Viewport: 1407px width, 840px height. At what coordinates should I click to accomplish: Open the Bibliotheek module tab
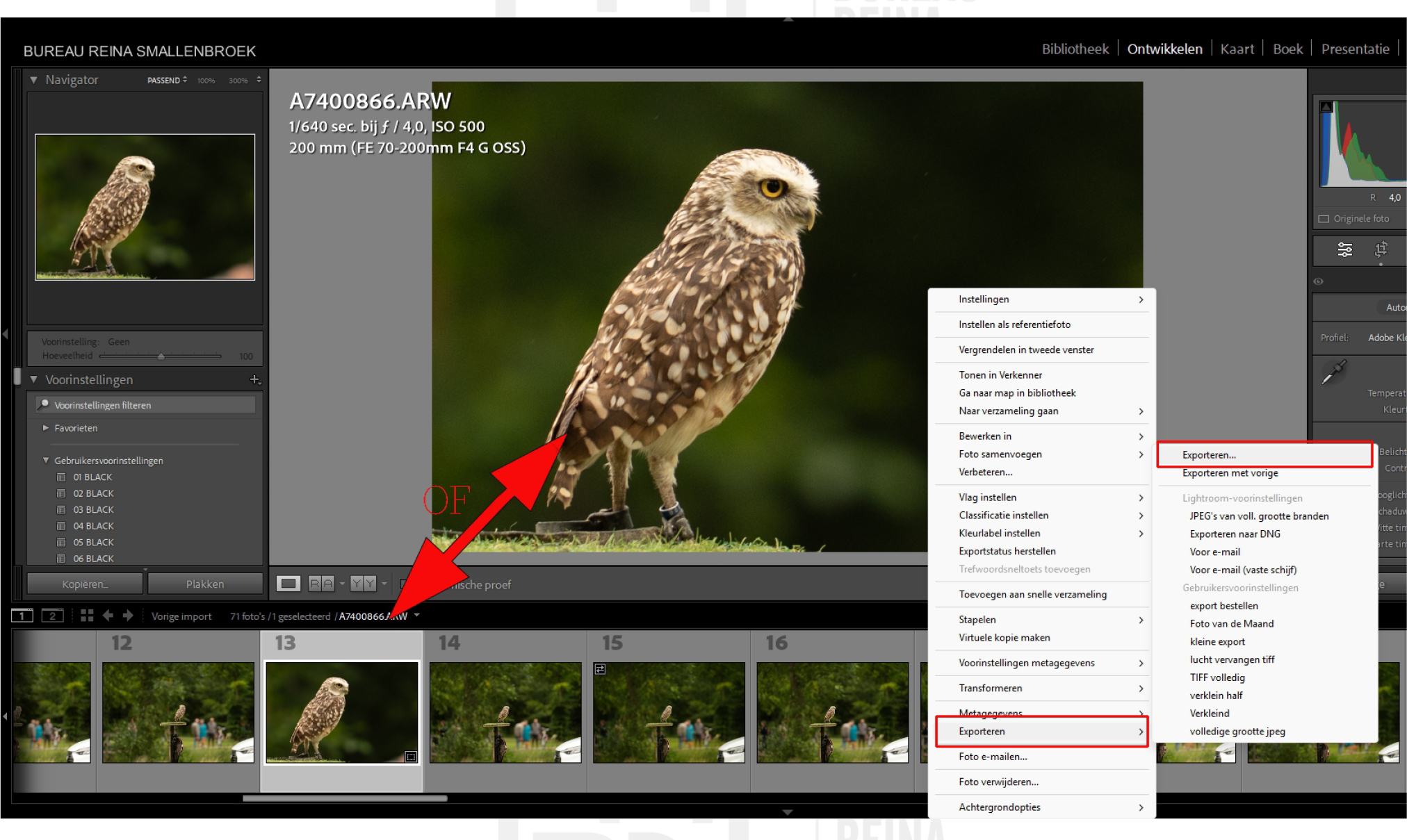(x=1075, y=49)
